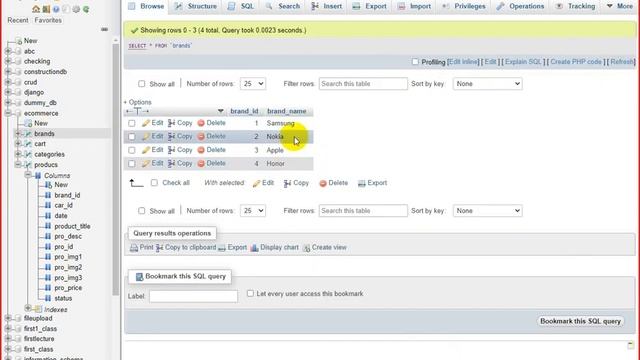
Task: Click the red Delete icon for Apple row
Action: tap(201, 150)
